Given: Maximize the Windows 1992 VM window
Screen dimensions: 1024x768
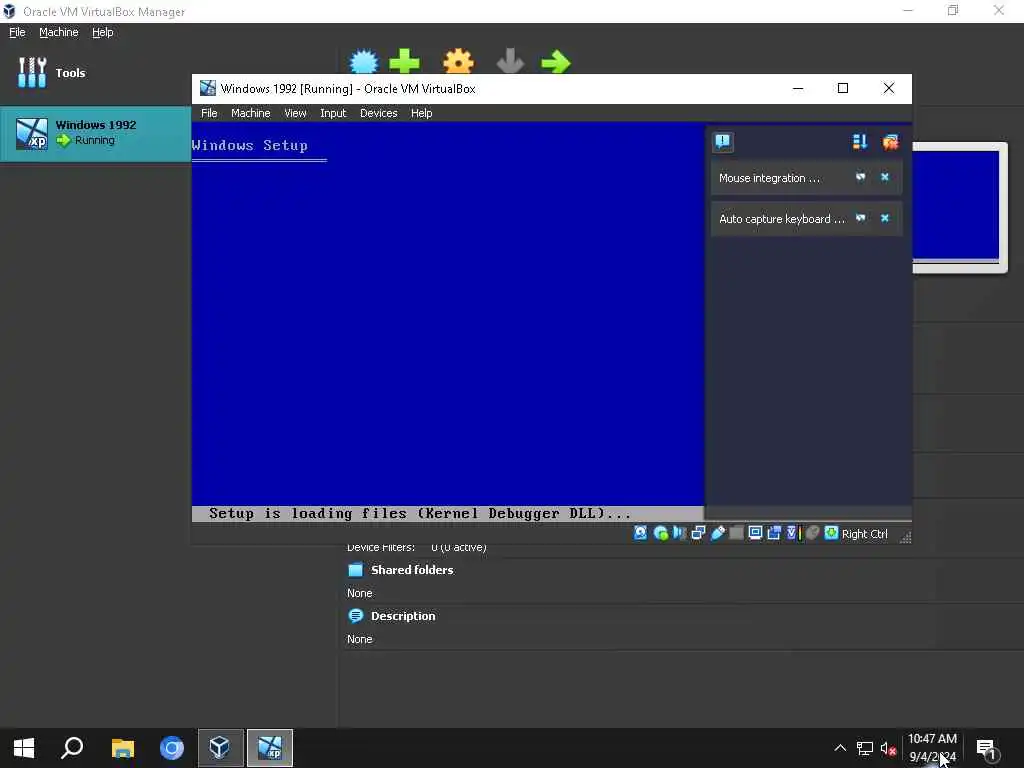Looking at the screenshot, I should [842, 88].
